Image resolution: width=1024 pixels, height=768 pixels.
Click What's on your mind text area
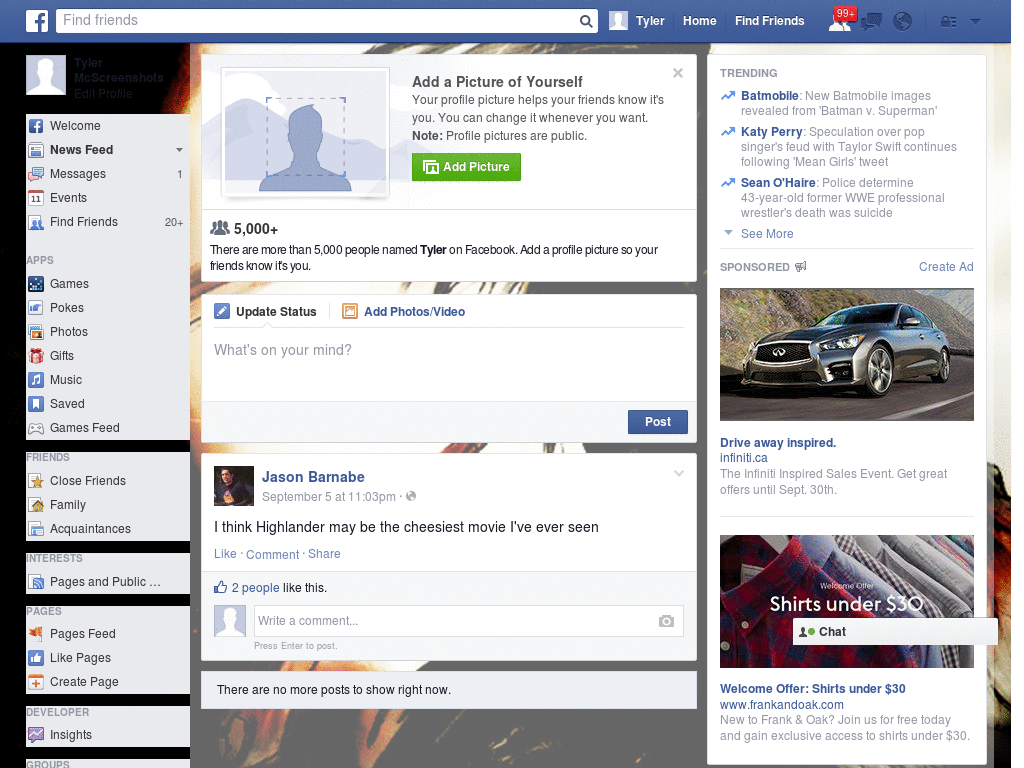[449, 364]
